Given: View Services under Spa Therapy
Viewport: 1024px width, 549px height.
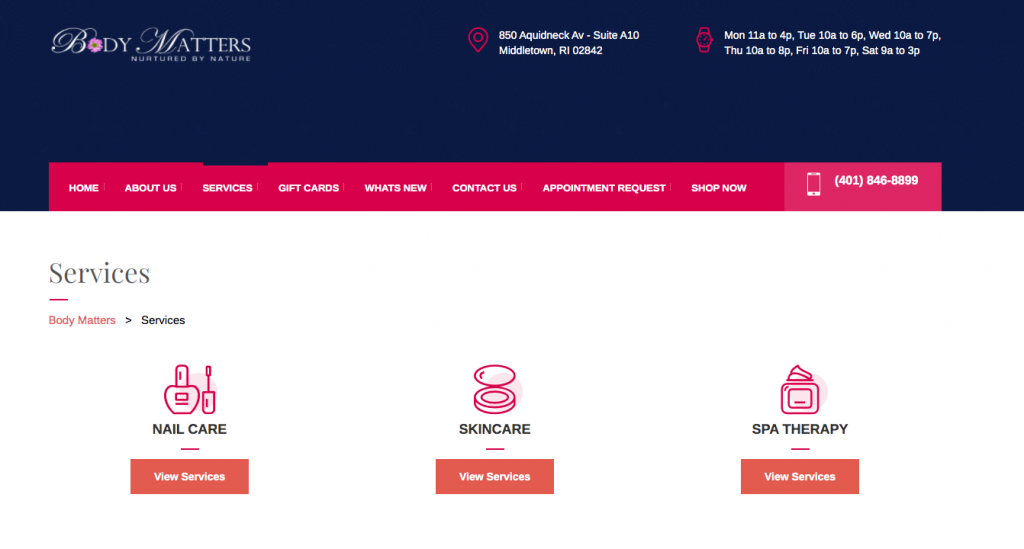Looking at the screenshot, I should pos(799,477).
